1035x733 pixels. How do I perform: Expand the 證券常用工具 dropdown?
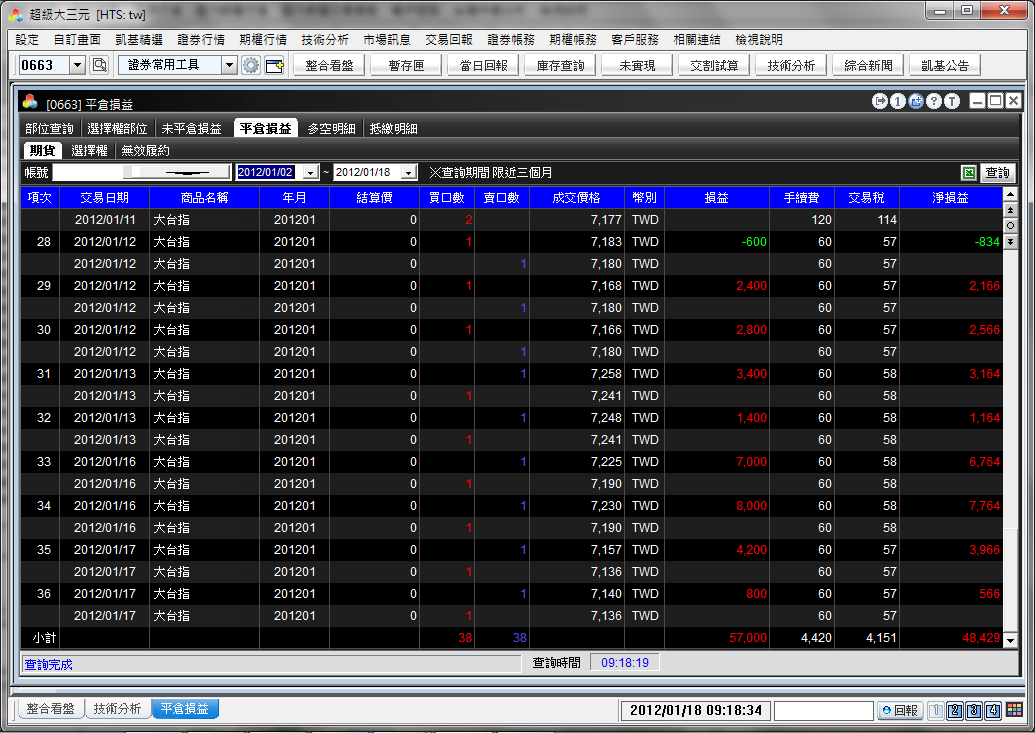tap(229, 65)
